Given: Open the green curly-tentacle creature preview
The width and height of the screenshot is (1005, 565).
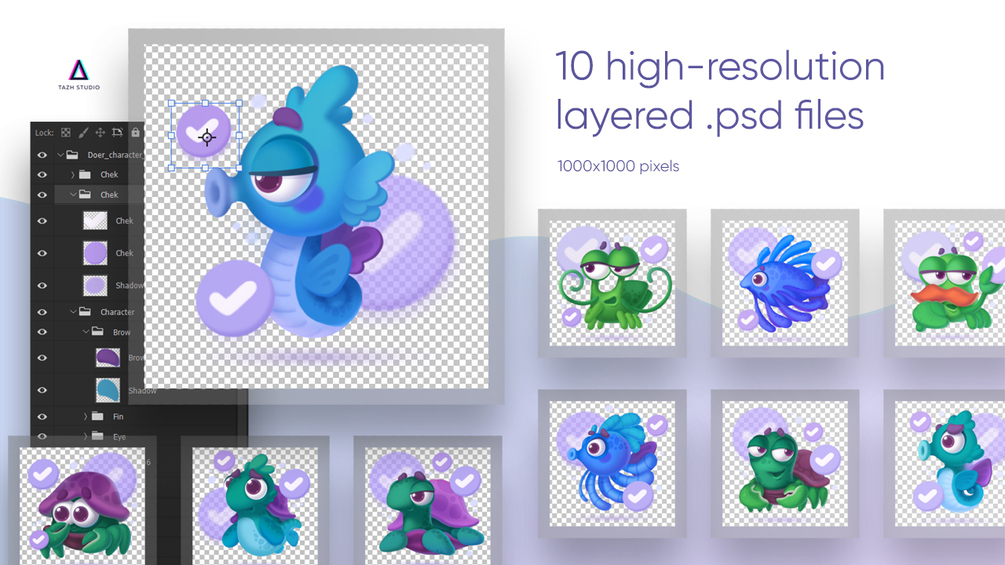Looking at the screenshot, I should (612, 283).
